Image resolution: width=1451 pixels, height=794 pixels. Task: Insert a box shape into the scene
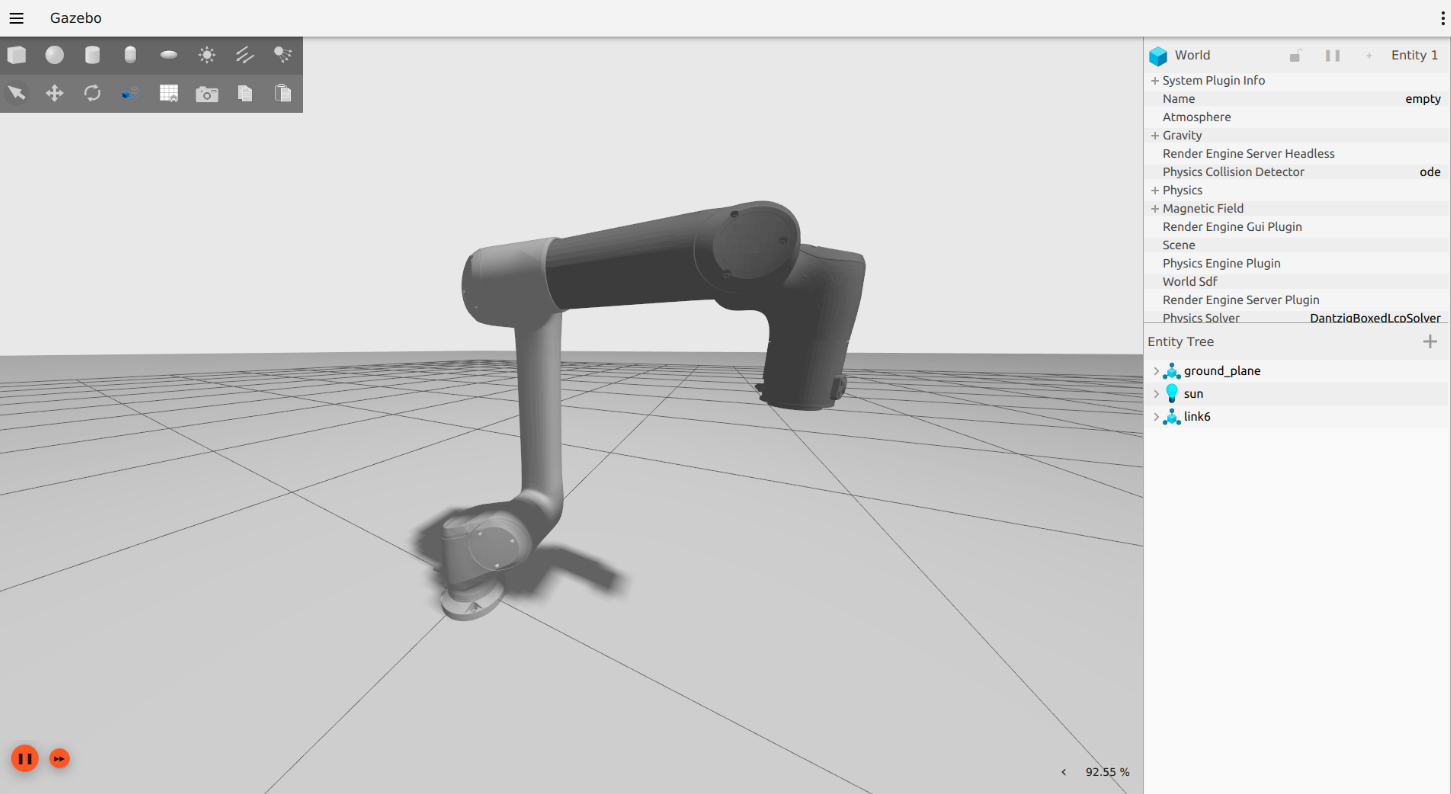(x=17, y=55)
